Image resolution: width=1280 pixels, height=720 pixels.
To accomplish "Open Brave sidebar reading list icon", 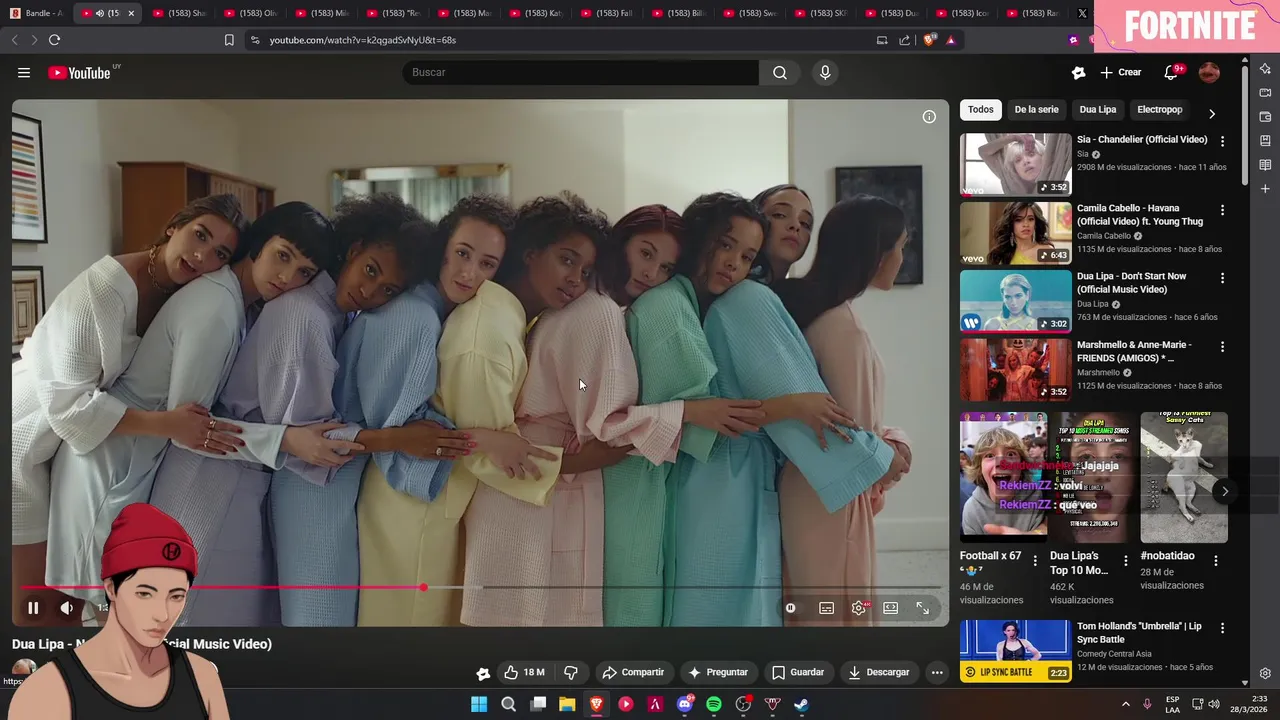I will coord(1265,165).
